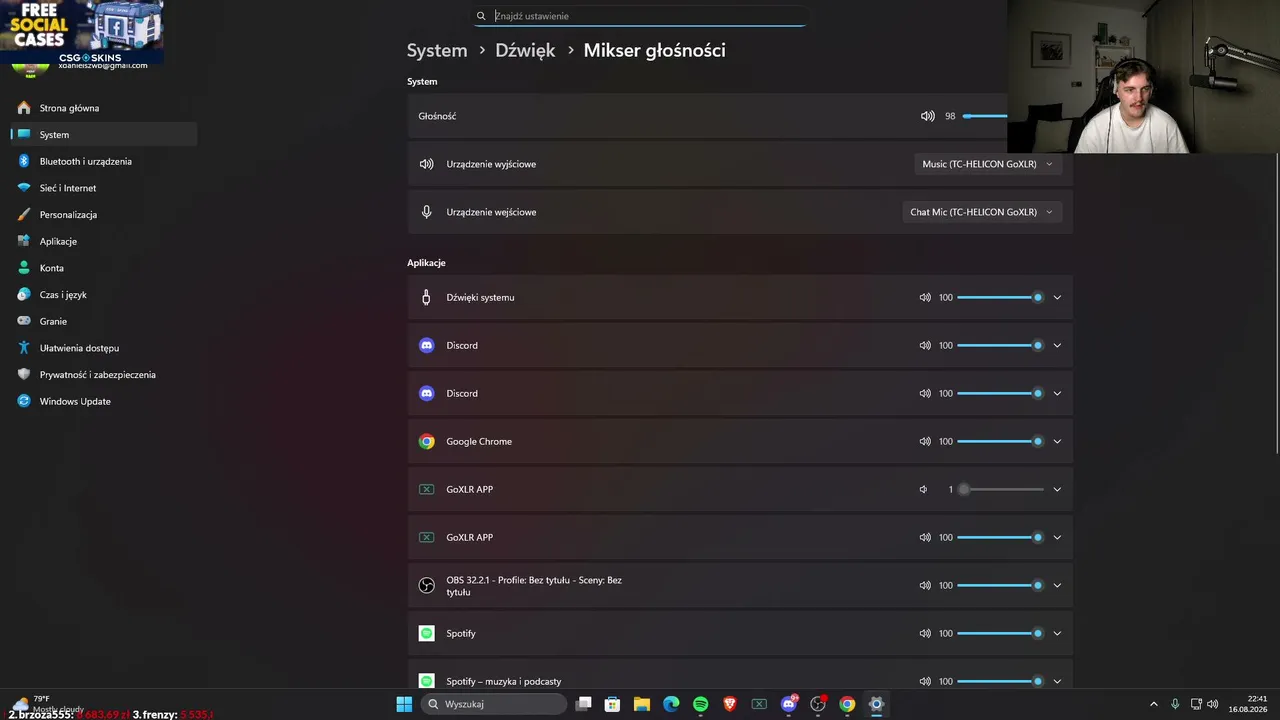The width and height of the screenshot is (1280, 720).
Task: Open the input device dropdown Chat Mic
Action: 982,212
